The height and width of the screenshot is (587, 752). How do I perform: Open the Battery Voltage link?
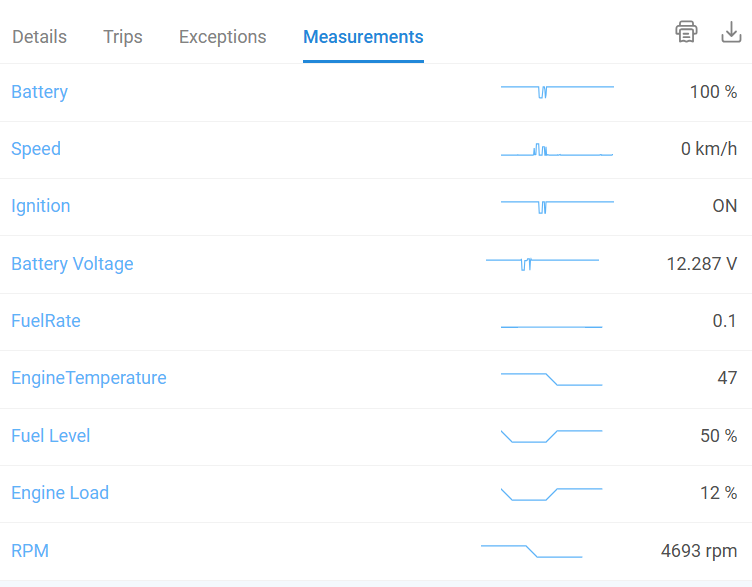pyautogui.click(x=72, y=264)
